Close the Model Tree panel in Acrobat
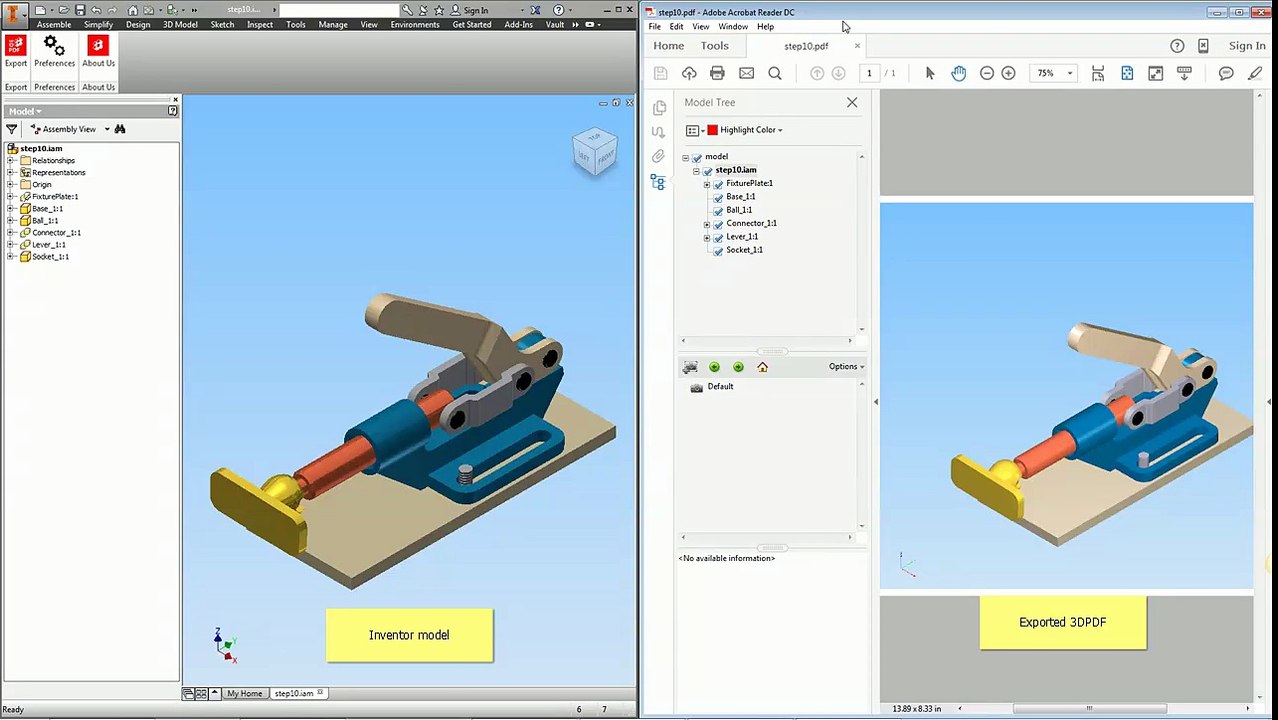The height and width of the screenshot is (720, 1278). tap(852, 102)
